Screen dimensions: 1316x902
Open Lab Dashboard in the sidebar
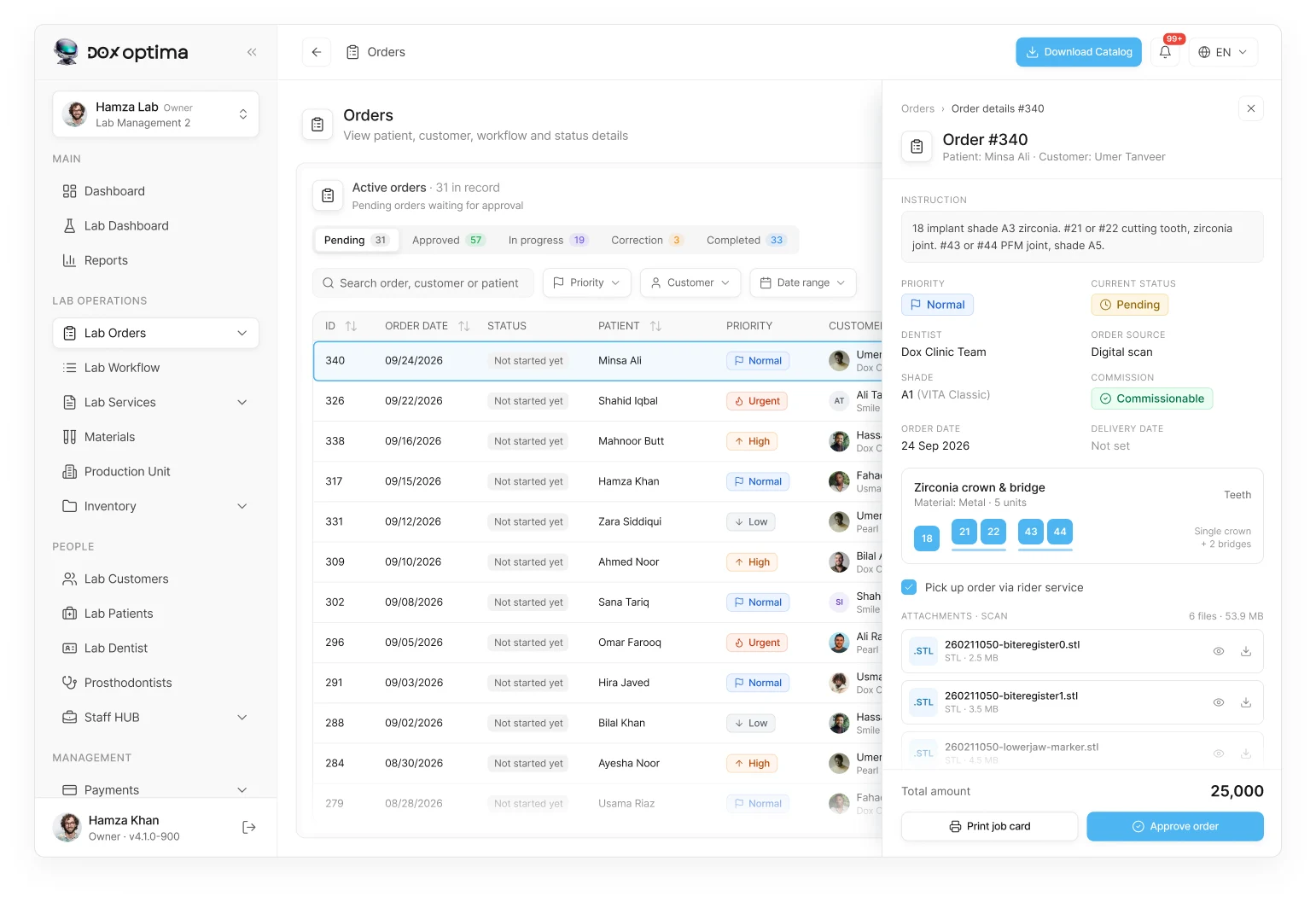155,226
